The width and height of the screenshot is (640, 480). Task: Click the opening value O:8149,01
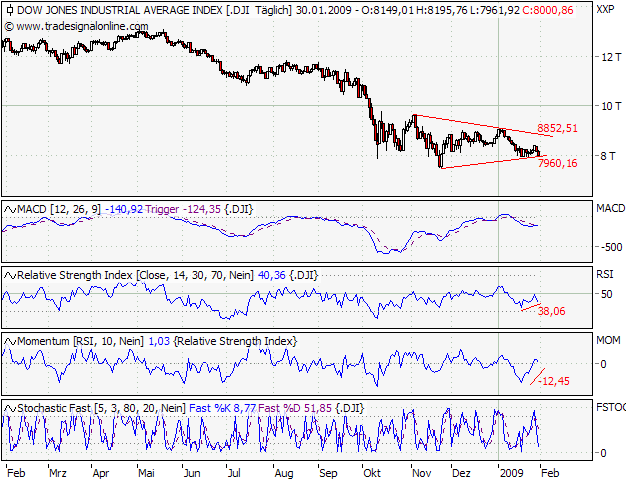coord(387,10)
